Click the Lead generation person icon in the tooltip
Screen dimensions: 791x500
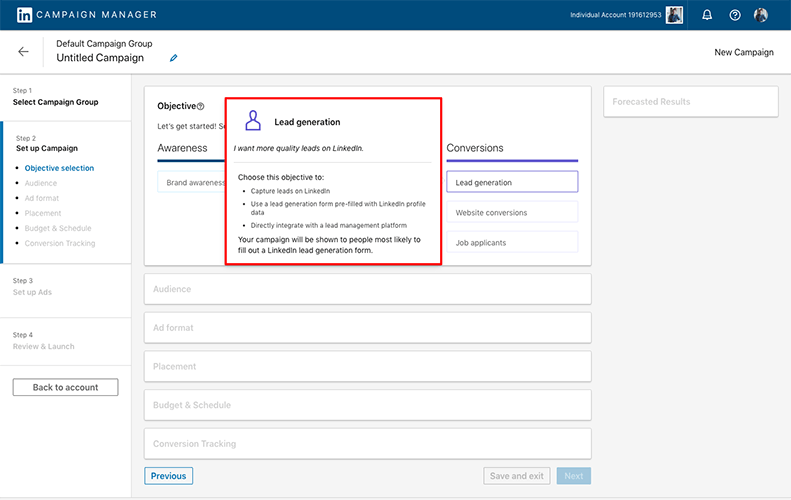coord(253,121)
